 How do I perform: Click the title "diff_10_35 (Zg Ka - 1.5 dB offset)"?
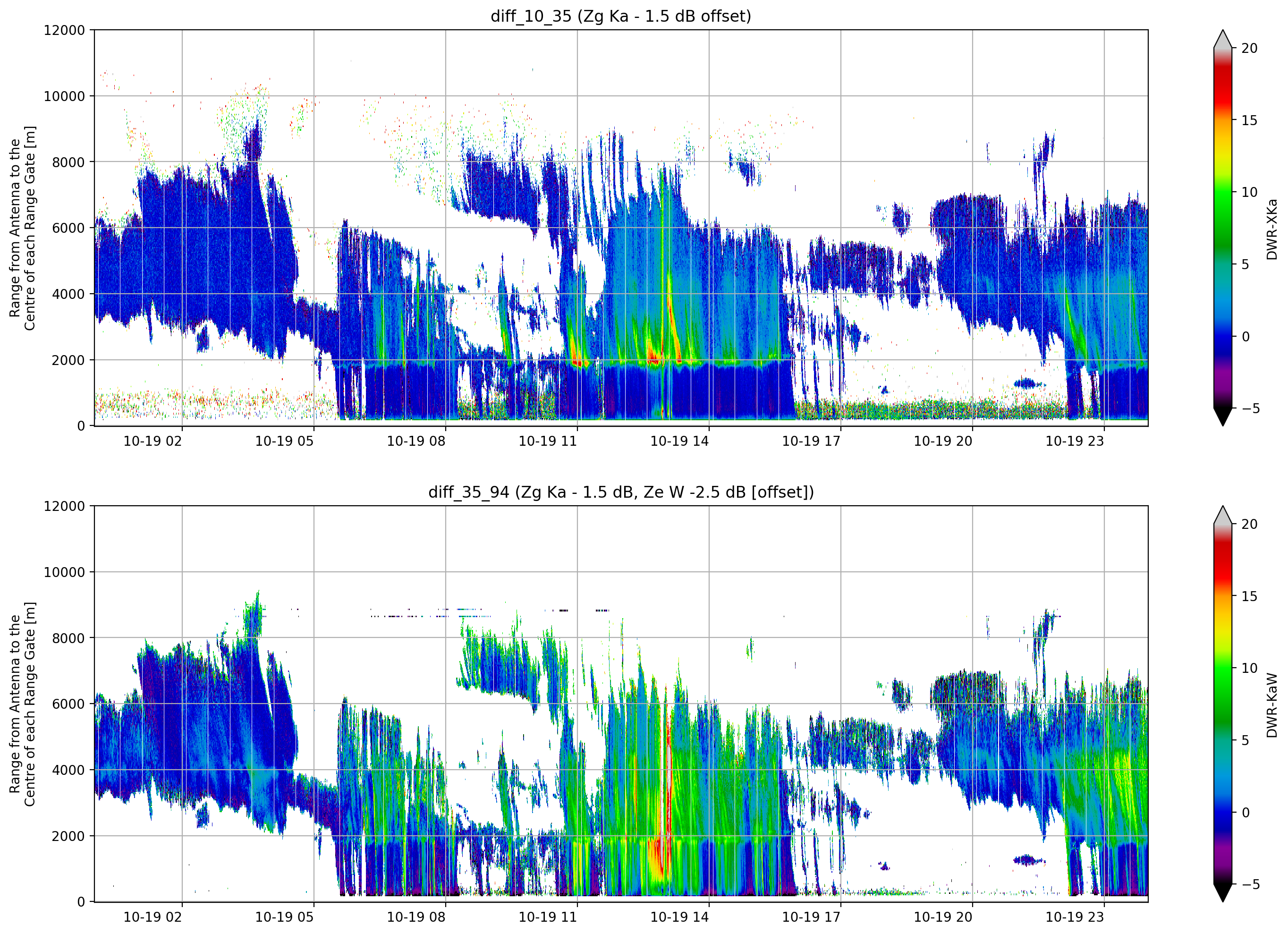click(621, 16)
